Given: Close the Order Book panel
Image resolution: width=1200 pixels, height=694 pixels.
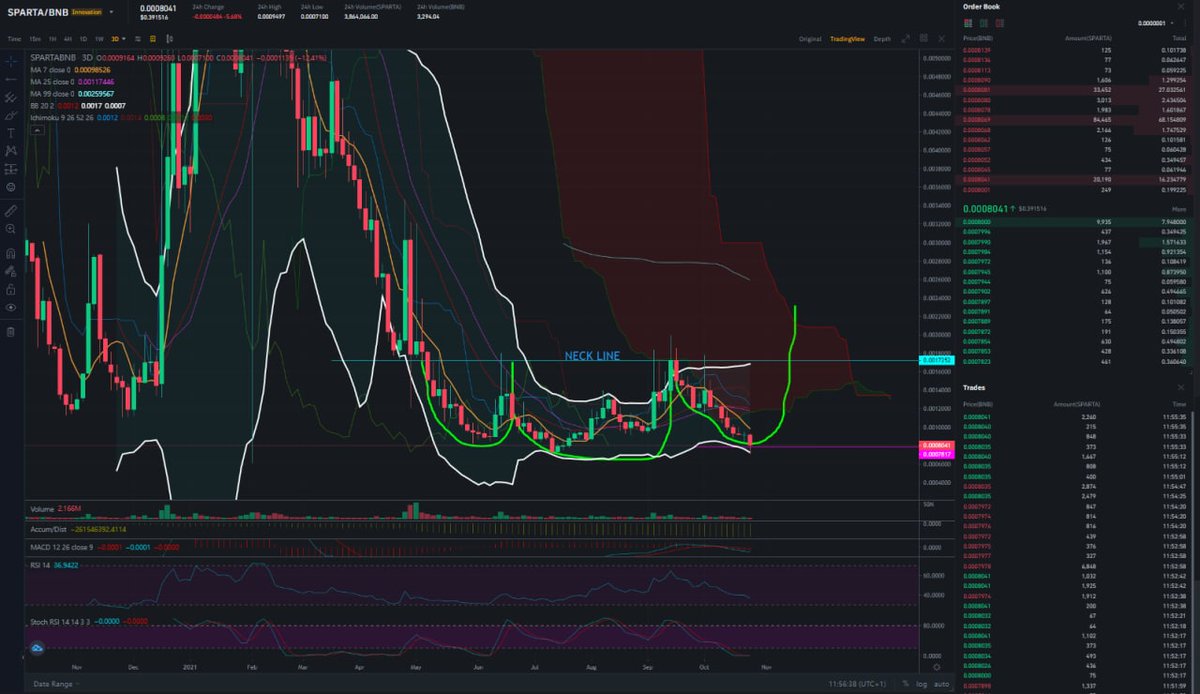Looking at the screenshot, I should [x=1181, y=6].
